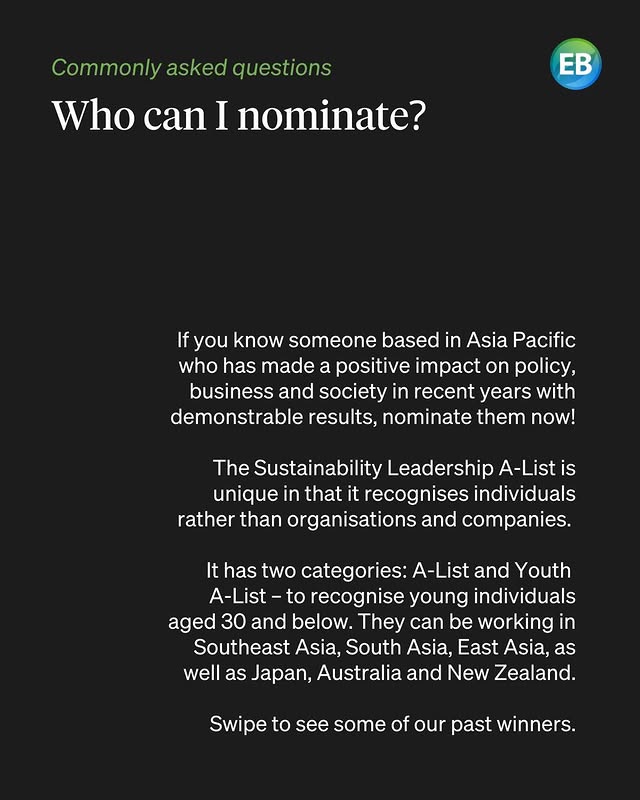Click the word "Japan" in the last paragraph
This screenshot has width=640, height=800.
pyautogui.click(x=280, y=673)
